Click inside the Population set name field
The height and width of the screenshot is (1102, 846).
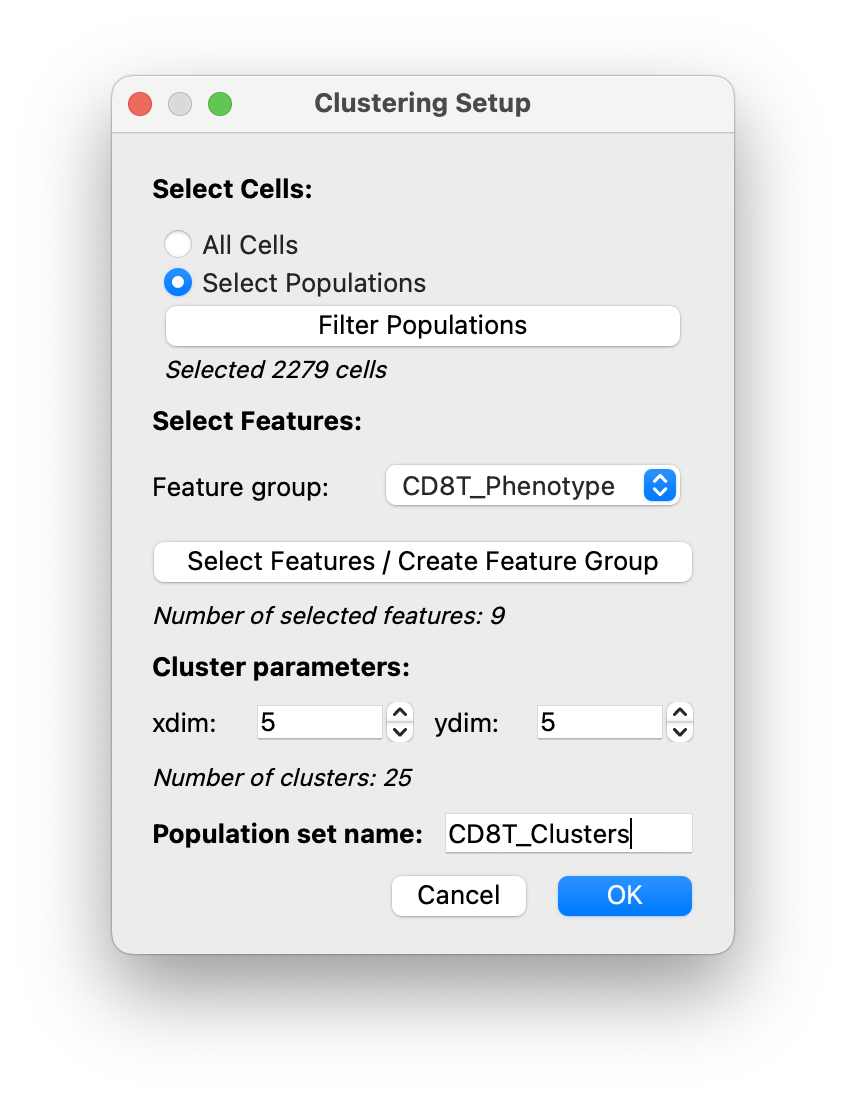pyautogui.click(x=568, y=833)
